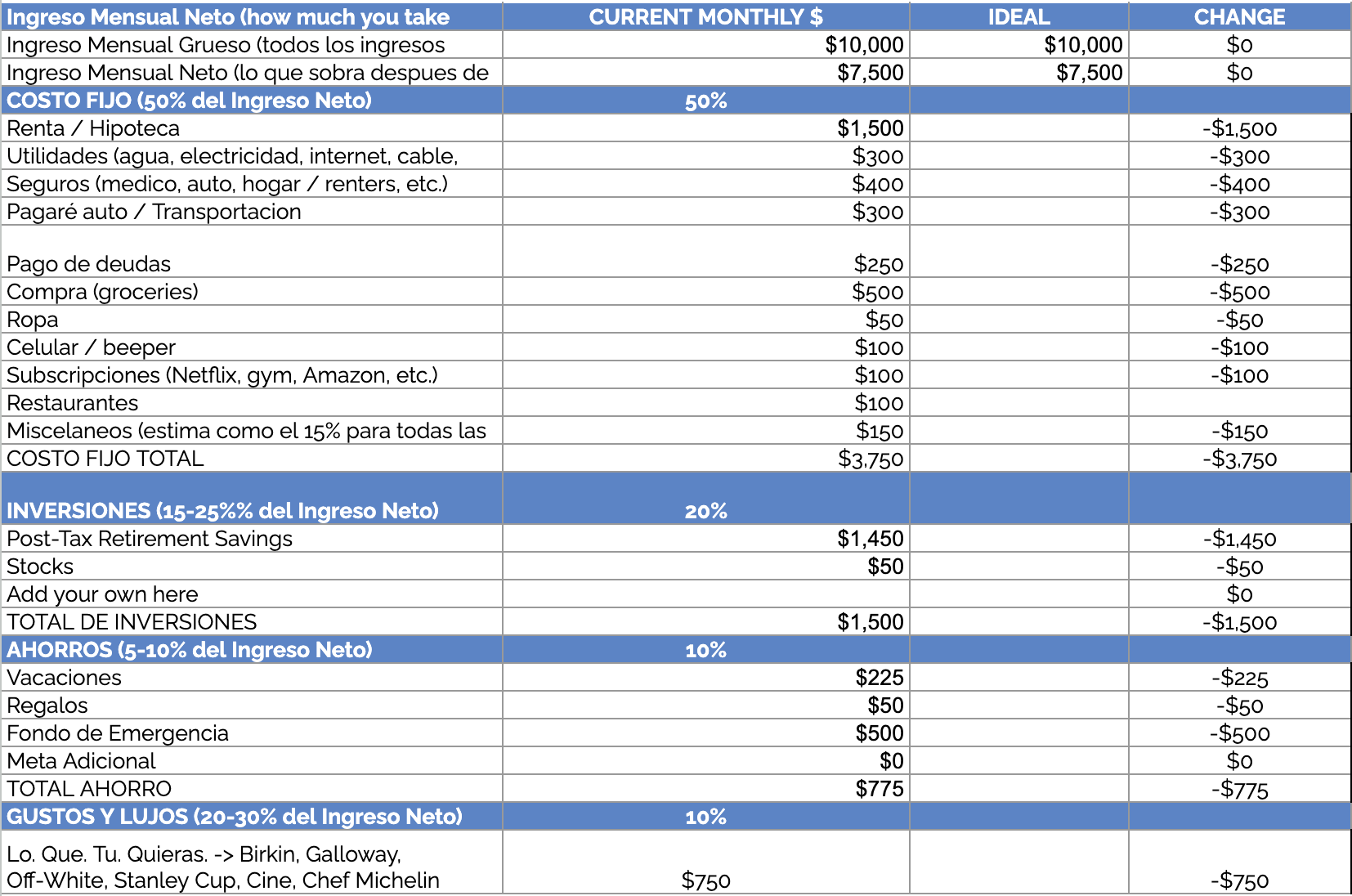This screenshot has width=1352, height=896.
Task: Click the $1,500 amount for Renta / Hipoteca
Action: (x=871, y=128)
